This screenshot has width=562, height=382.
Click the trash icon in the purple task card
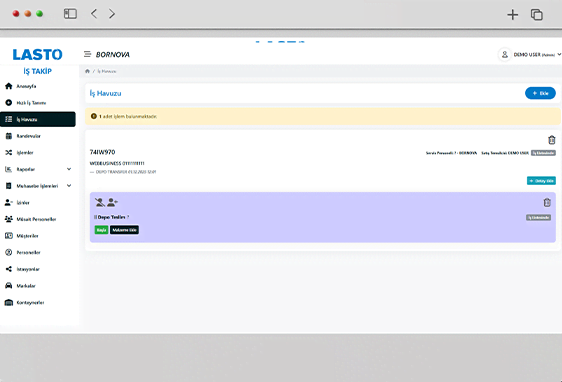tap(547, 202)
